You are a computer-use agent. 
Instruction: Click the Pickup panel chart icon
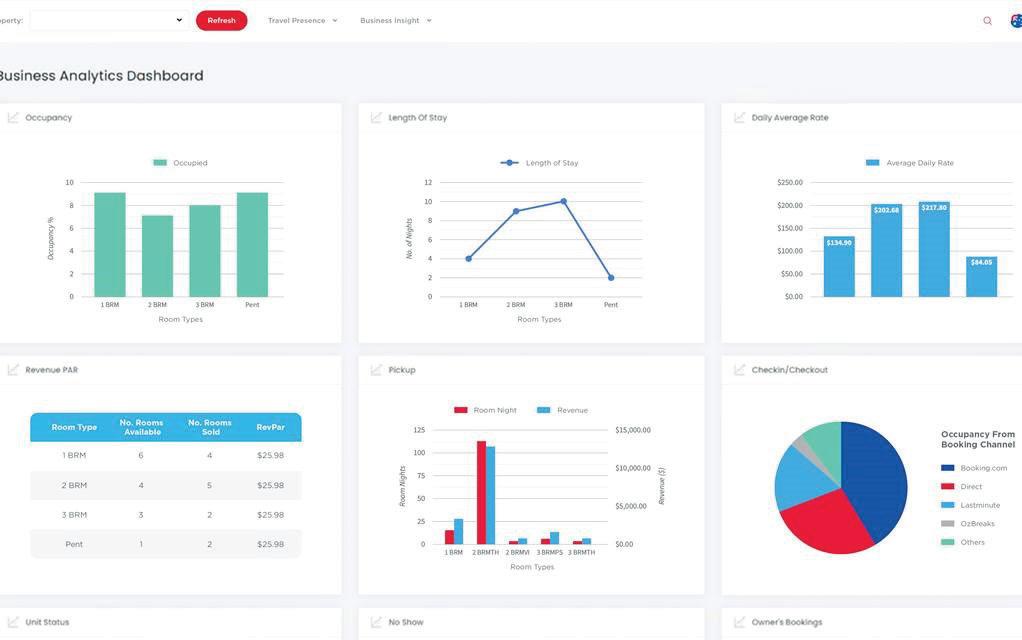(x=376, y=370)
